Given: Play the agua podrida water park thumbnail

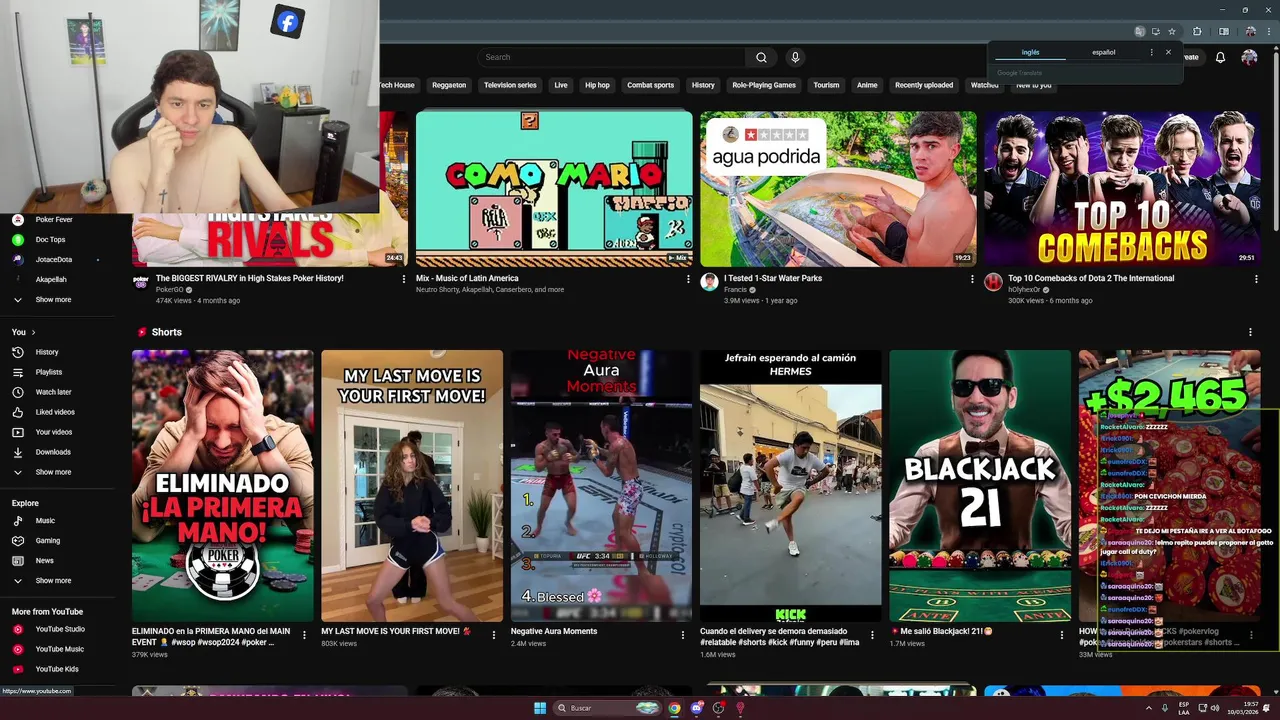Looking at the screenshot, I should (838, 188).
